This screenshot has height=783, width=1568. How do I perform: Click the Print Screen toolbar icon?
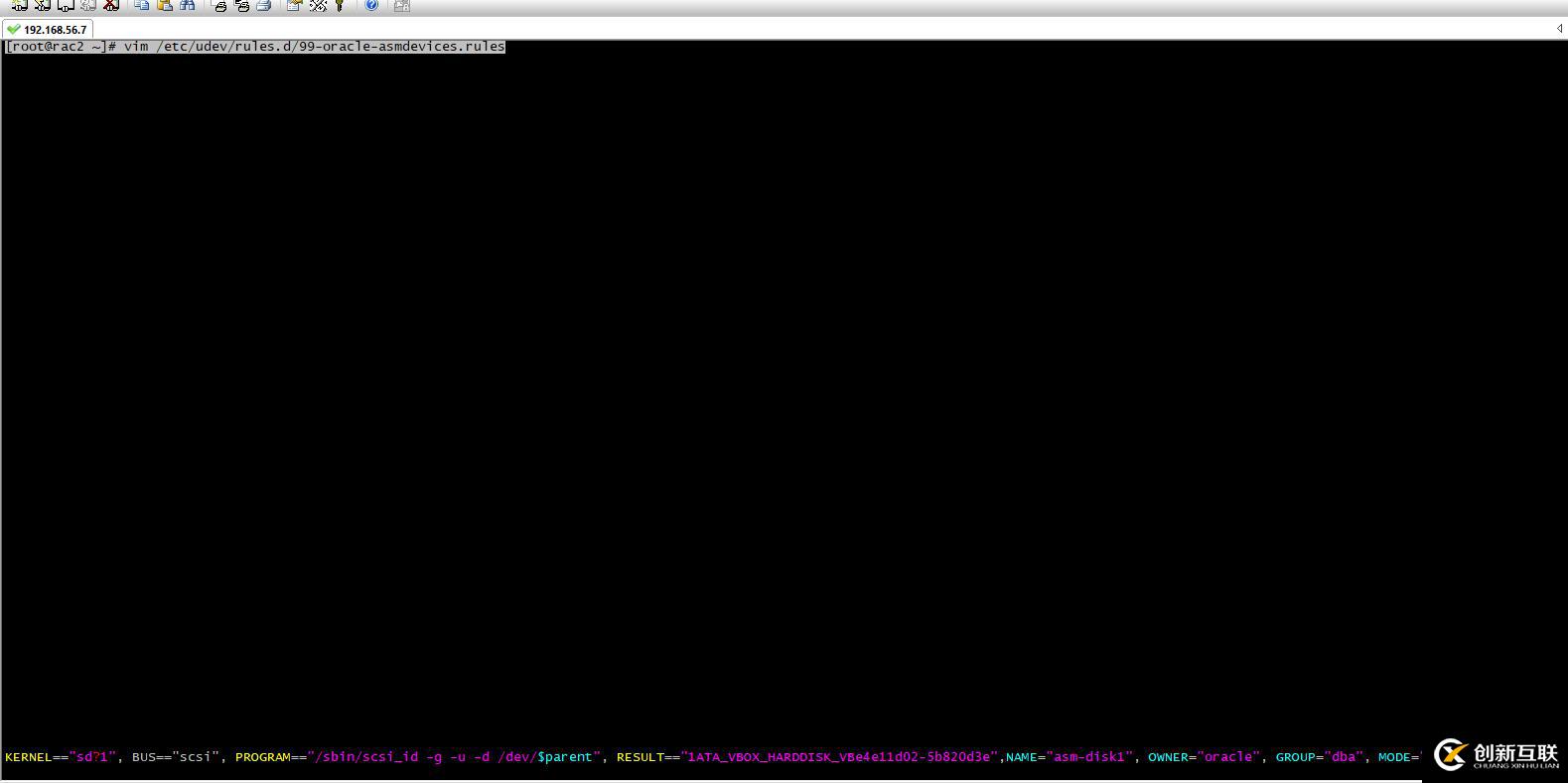coord(219,5)
